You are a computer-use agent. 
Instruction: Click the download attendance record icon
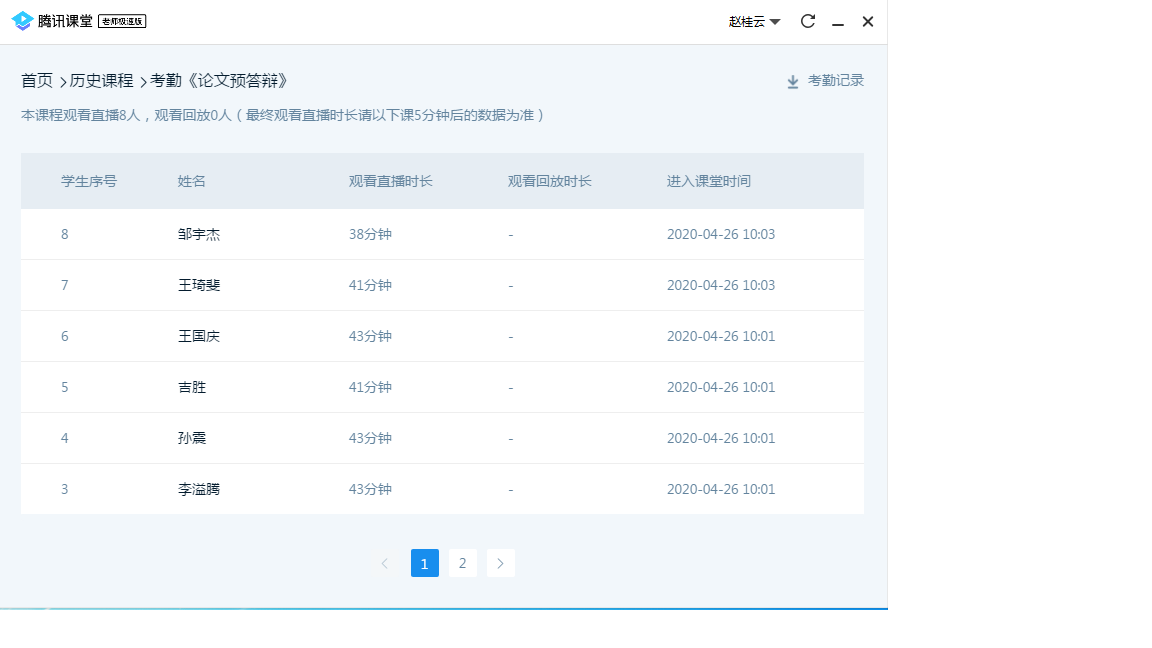pyautogui.click(x=793, y=82)
